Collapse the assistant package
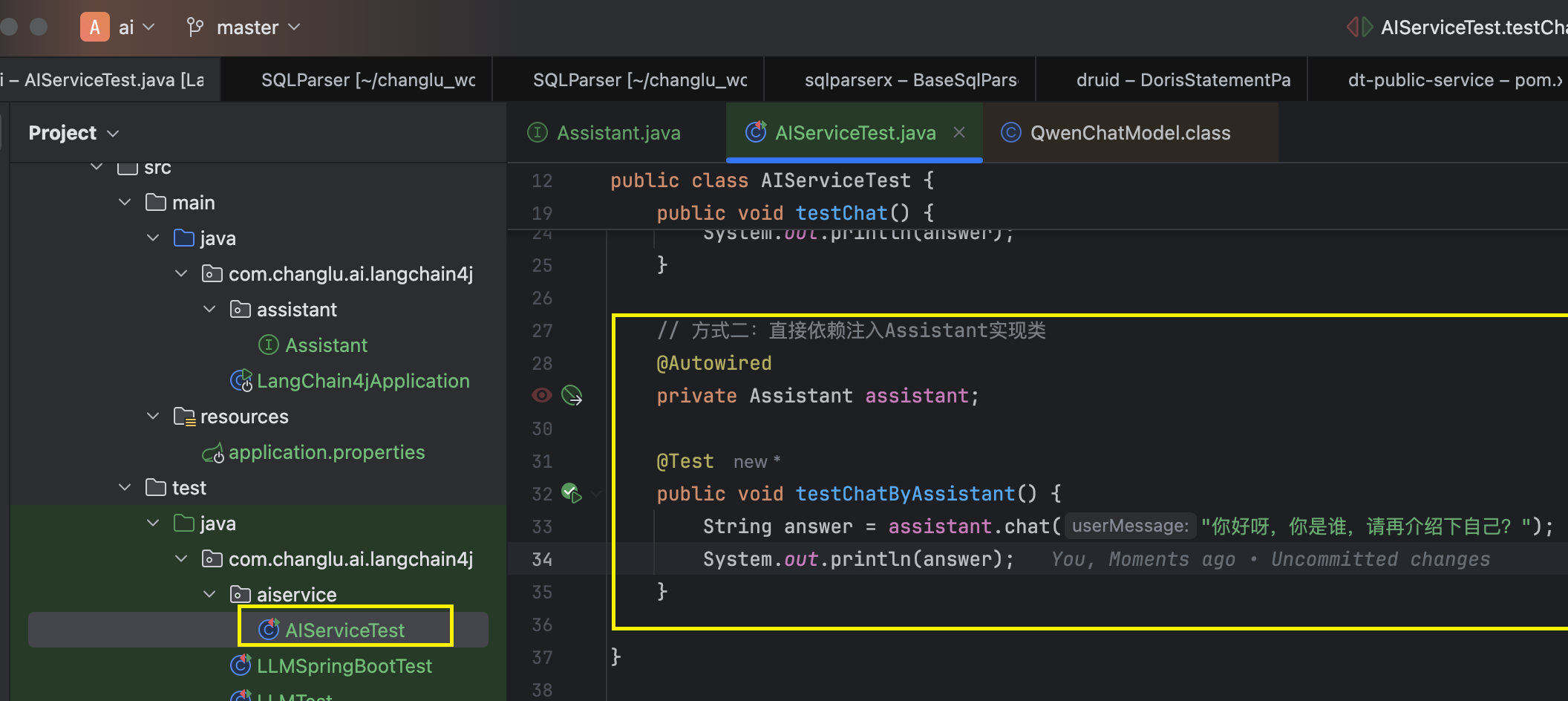 [x=209, y=309]
